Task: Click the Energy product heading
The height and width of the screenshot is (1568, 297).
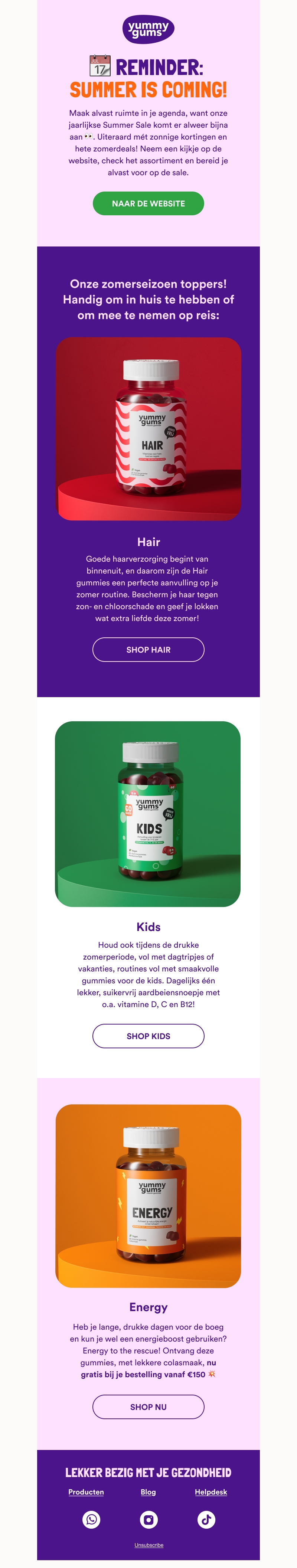Action: (x=148, y=1307)
